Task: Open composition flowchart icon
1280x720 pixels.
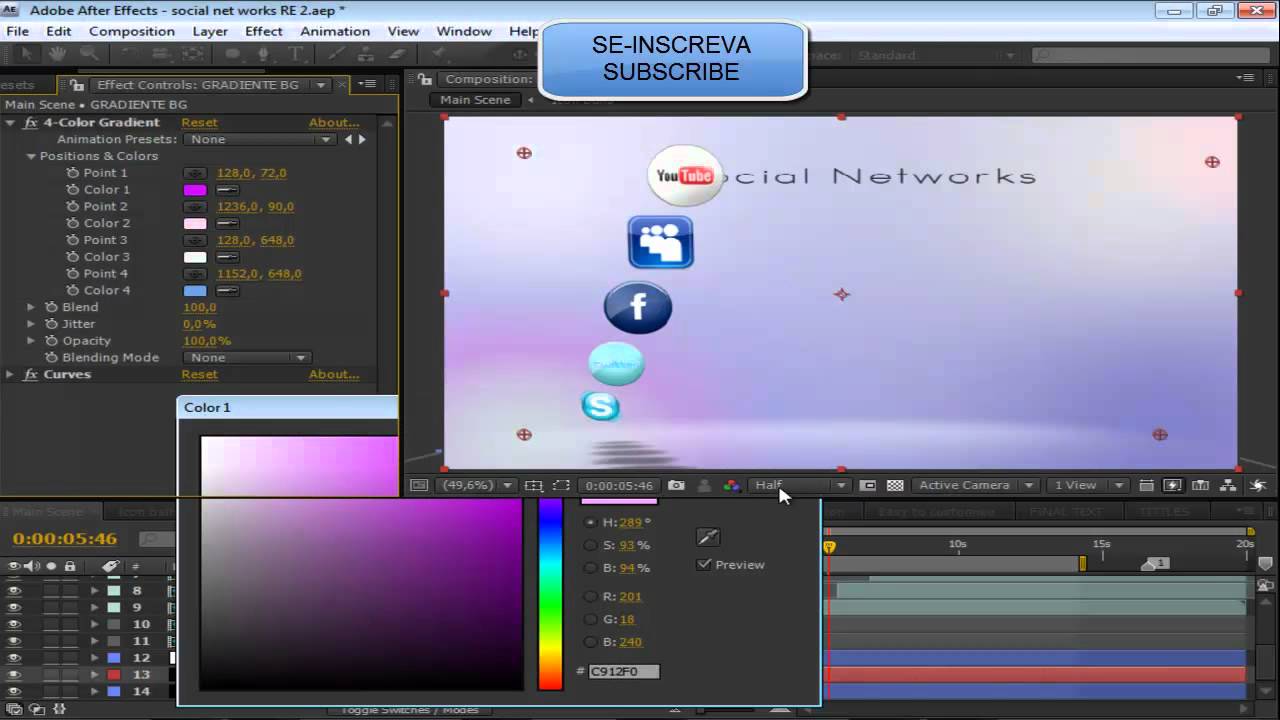Action: (1227, 485)
